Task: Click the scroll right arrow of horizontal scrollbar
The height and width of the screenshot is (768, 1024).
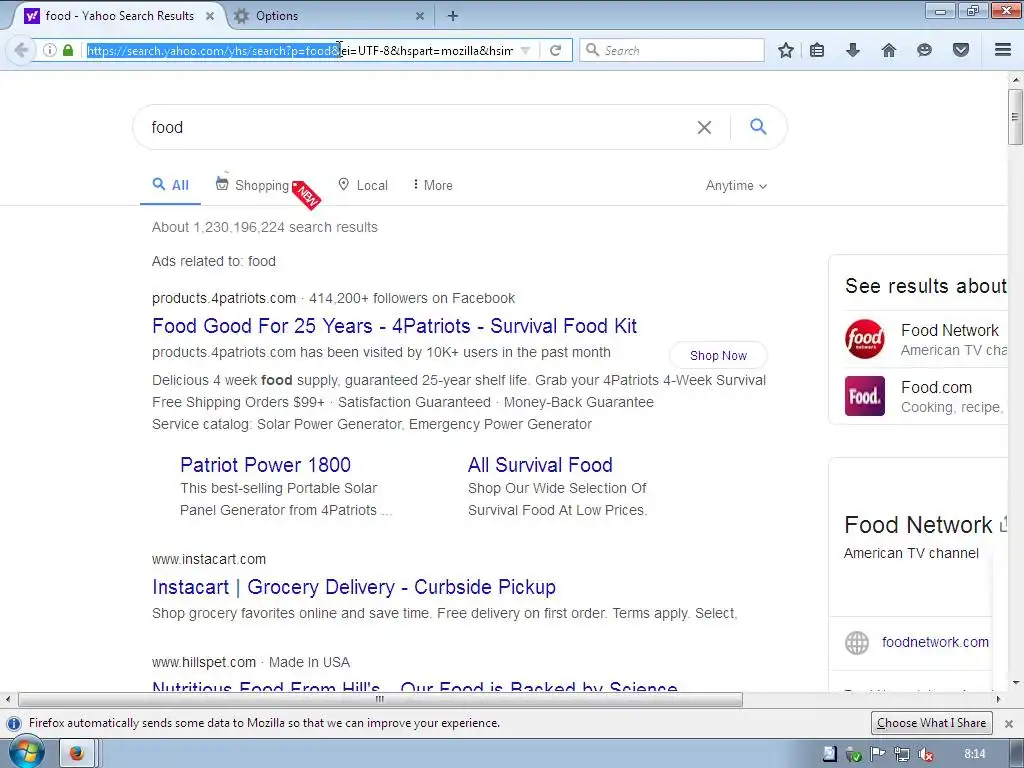Action: pyautogui.click(x=998, y=699)
